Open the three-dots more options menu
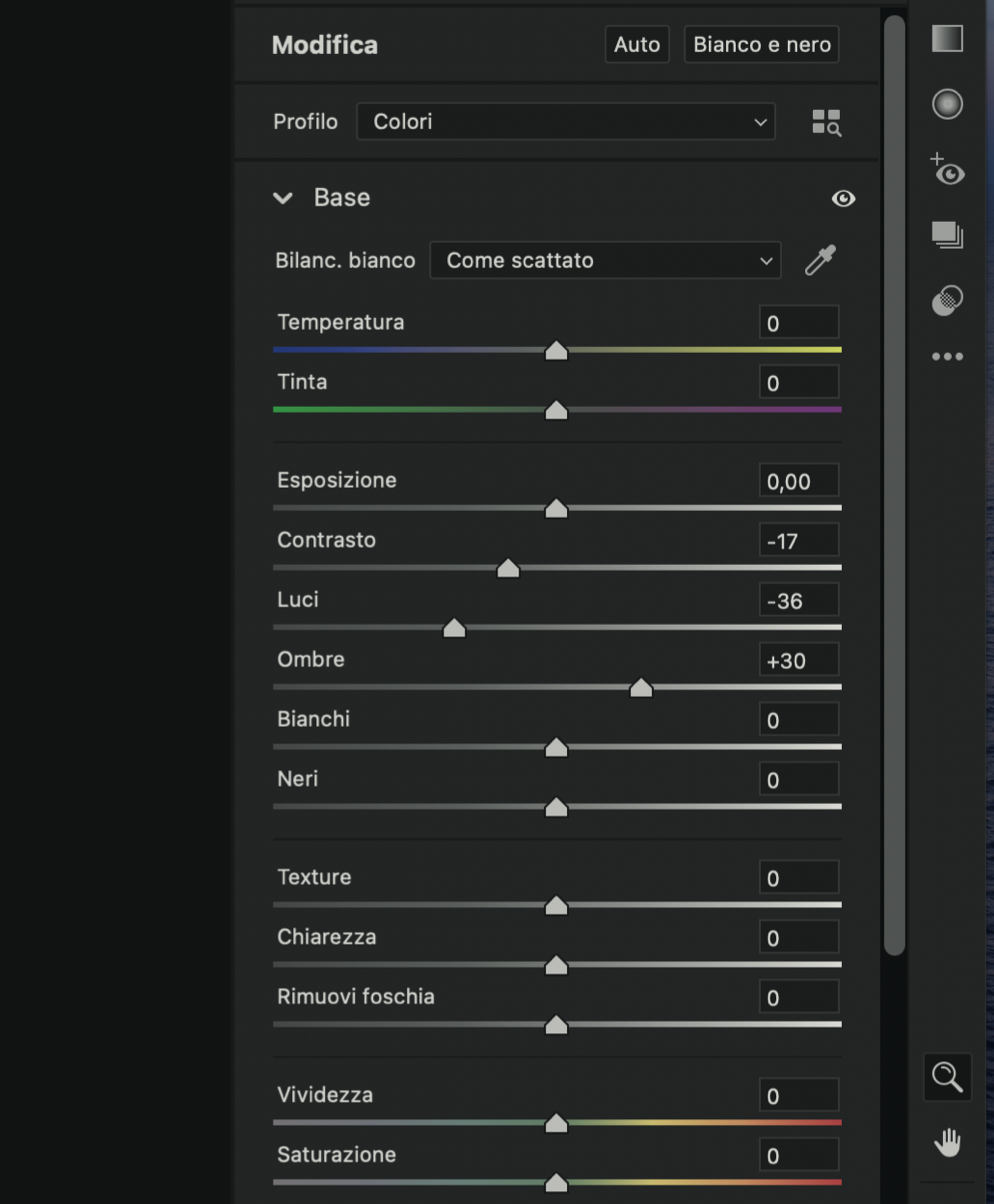 pyautogui.click(x=947, y=356)
